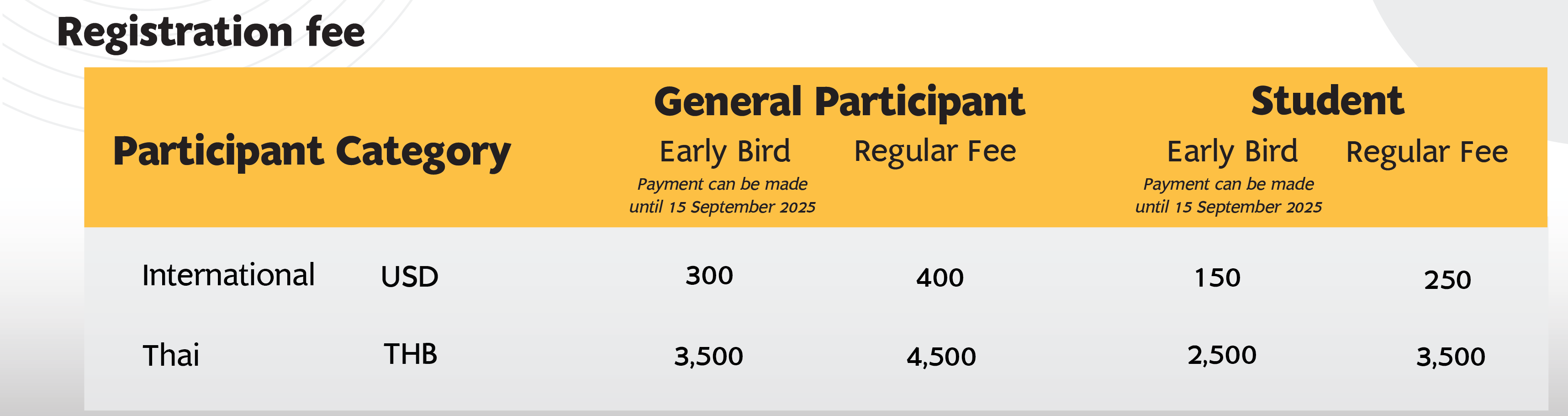Select the 2,500 THB fee value
Viewport: 1568px width, 416px height.
pyautogui.click(x=1222, y=356)
